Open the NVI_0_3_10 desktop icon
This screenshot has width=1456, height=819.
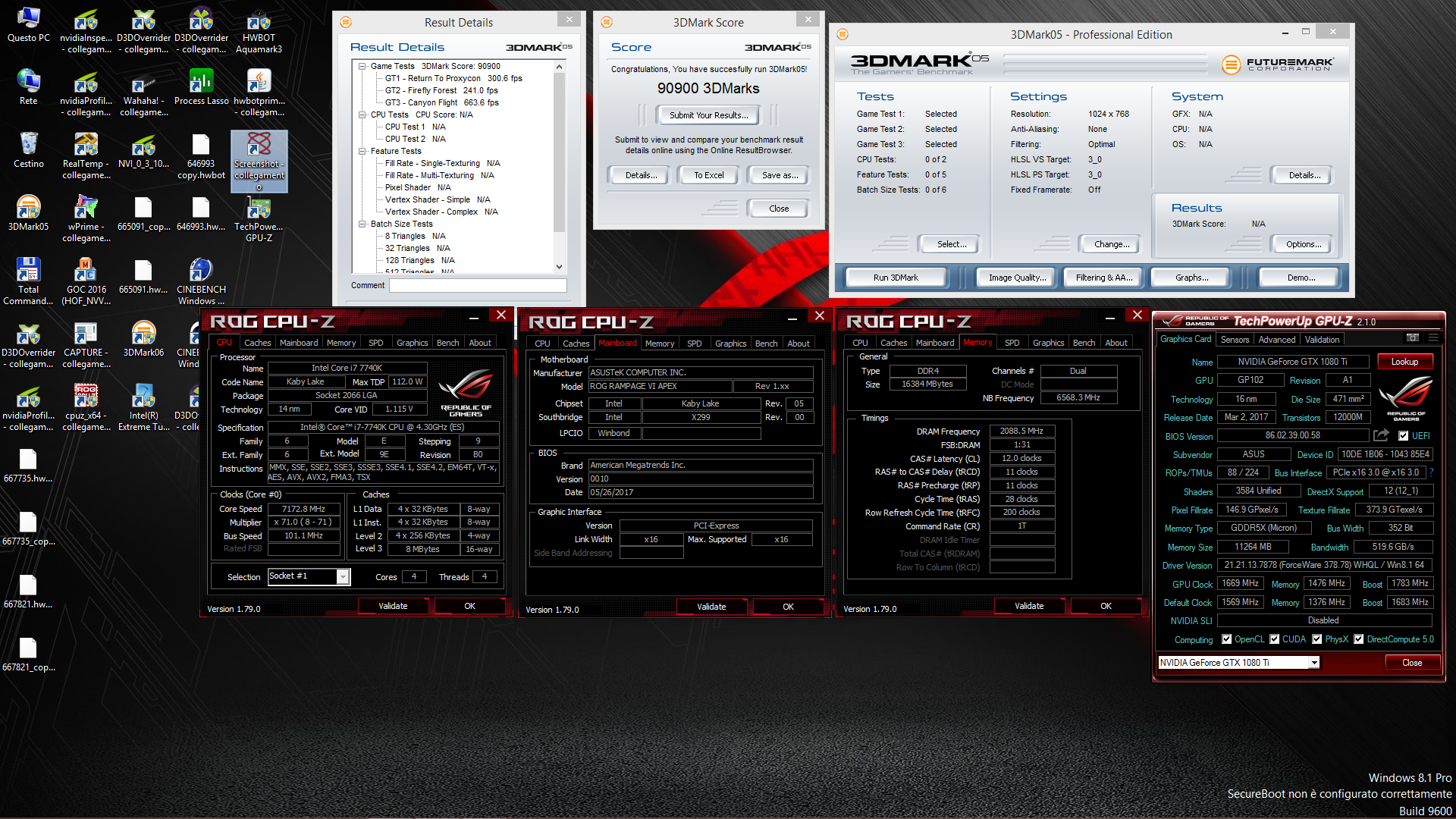point(143,150)
